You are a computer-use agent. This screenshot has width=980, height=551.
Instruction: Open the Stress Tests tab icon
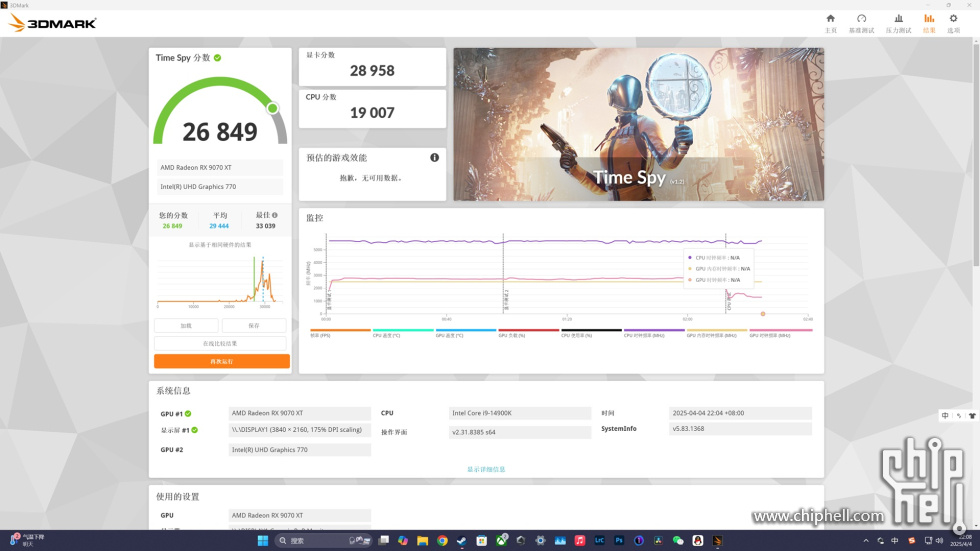[898, 19]
